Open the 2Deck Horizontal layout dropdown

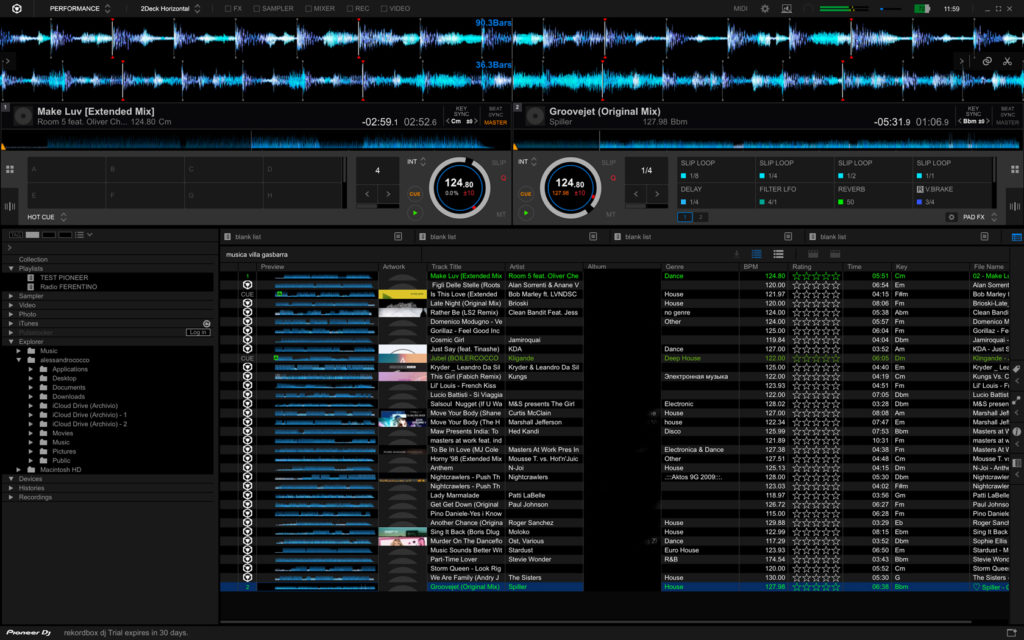[x=170, y=8]
